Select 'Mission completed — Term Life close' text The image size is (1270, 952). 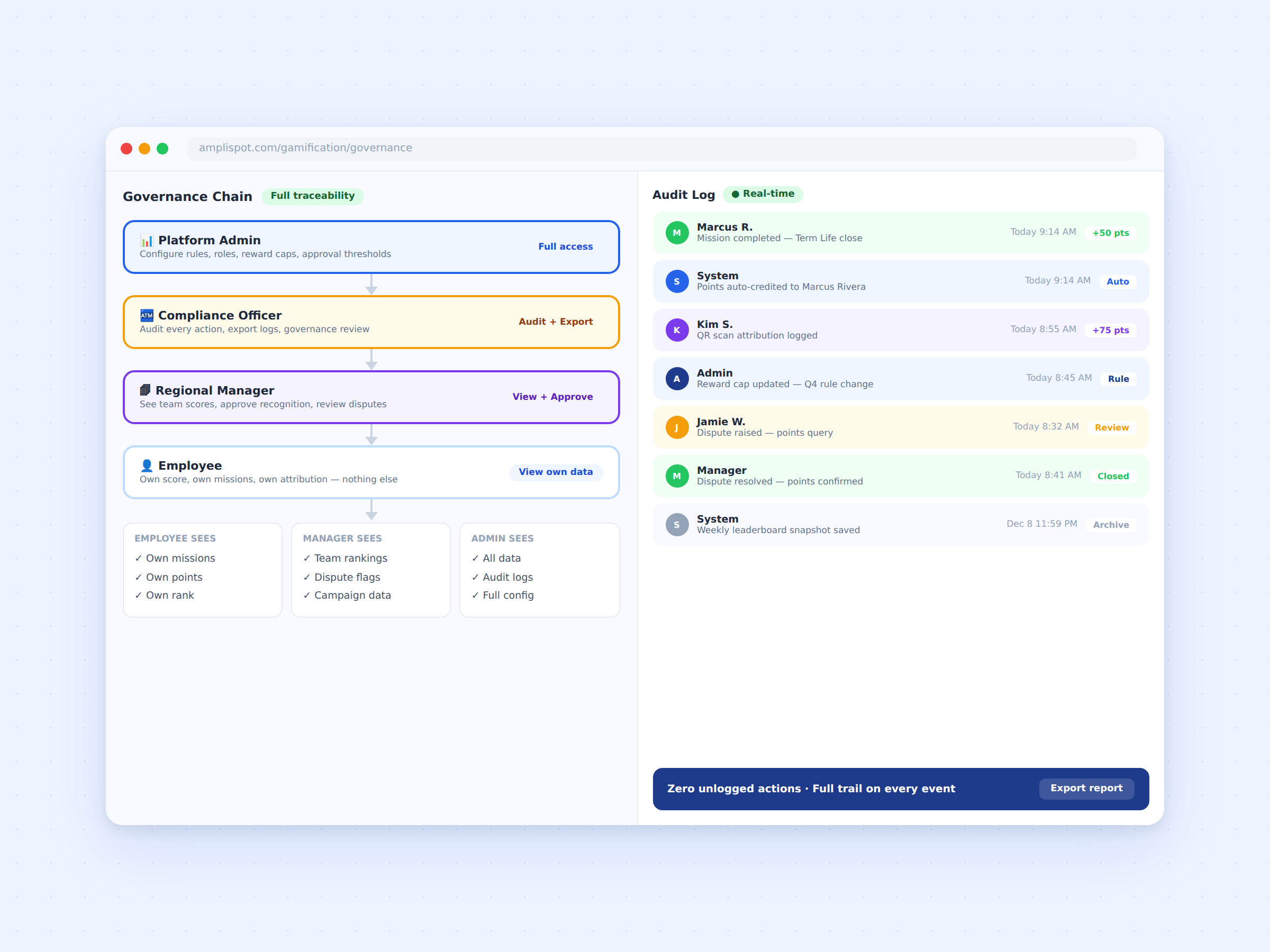[x=779, y=239]
